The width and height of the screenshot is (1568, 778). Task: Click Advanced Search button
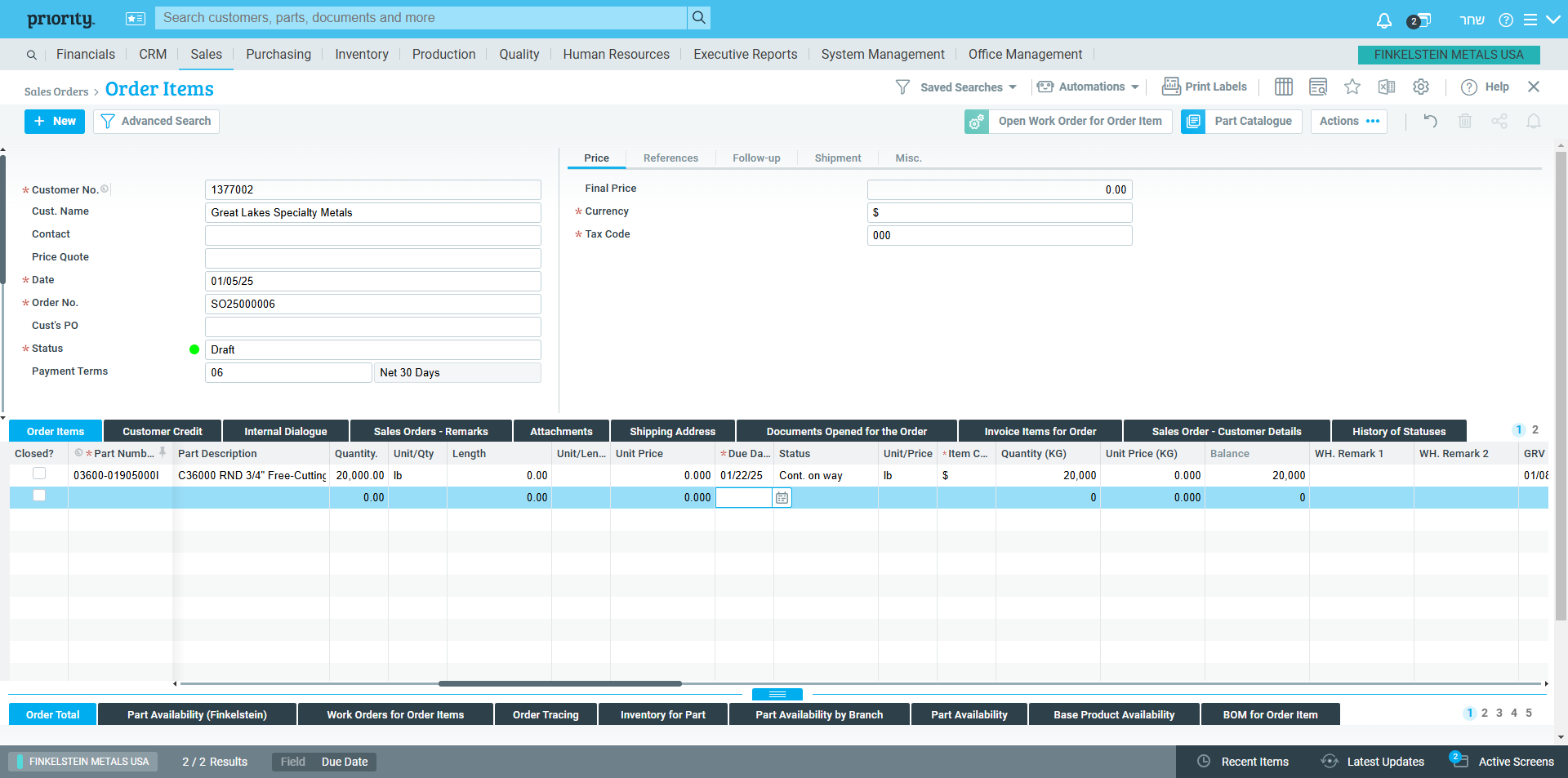coord(156,122)
